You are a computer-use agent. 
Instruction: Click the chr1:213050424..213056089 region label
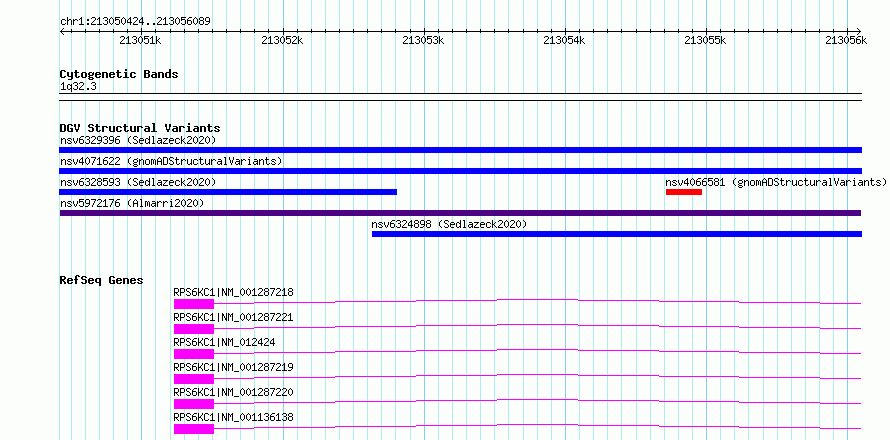pyautogui.click(x=136, y=22)
